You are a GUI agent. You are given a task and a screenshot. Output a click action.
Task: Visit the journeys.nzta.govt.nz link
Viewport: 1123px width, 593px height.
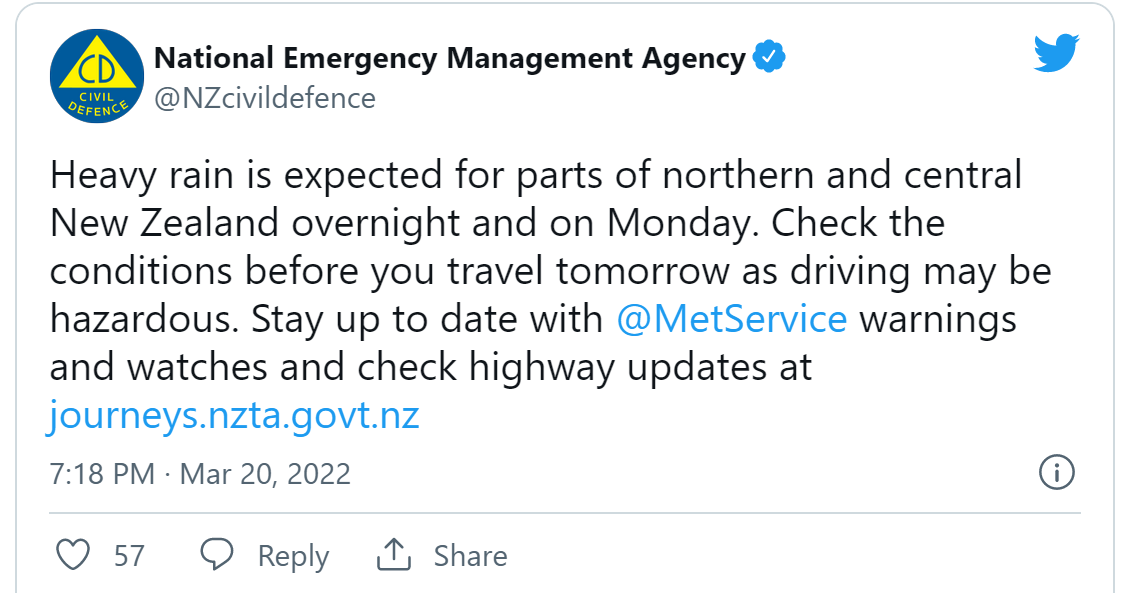coord(233,415)
